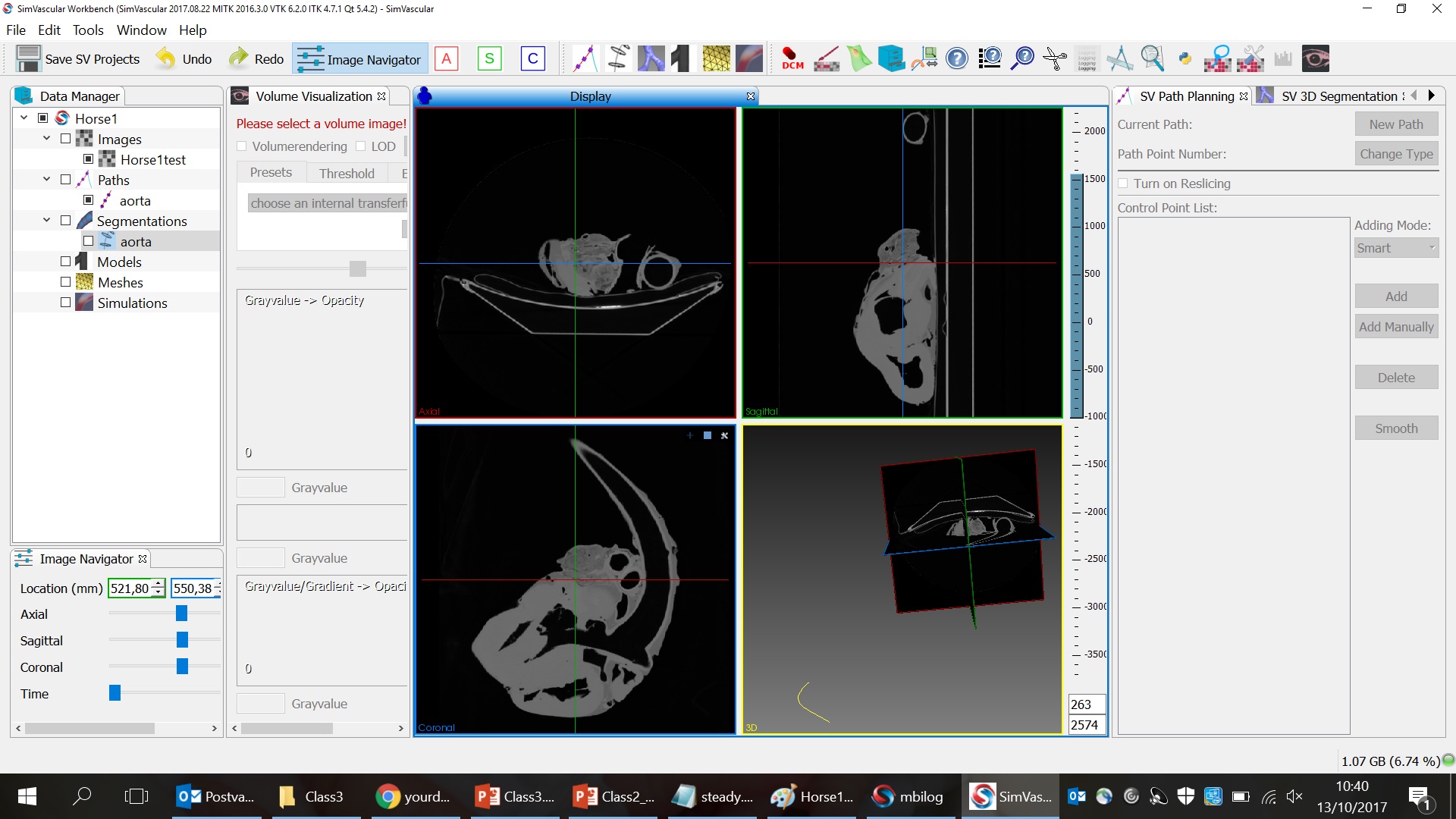Open the Edit menu
The height and width of the screenshot is (819, 1456).
[49, 30]
